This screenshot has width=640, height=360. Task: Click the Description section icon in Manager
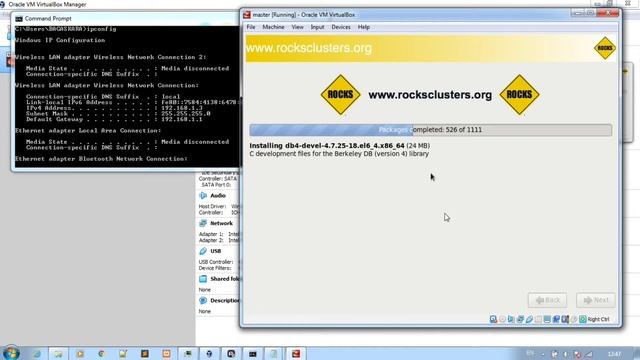(203, 300)
